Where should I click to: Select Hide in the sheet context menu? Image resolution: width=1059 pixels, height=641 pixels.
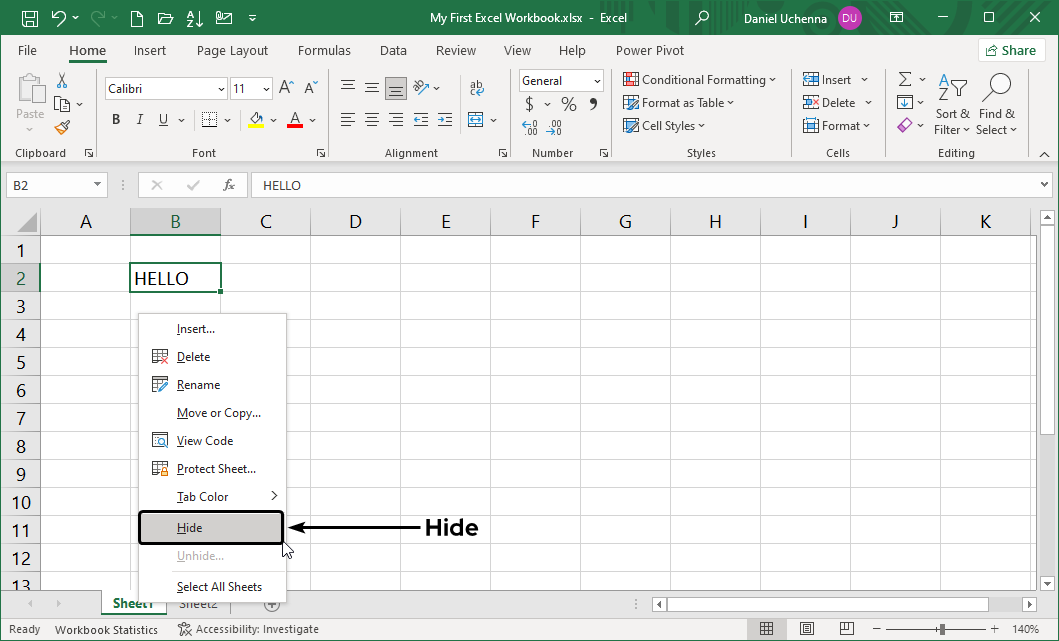pyautogui.click(x=190, y=527)
